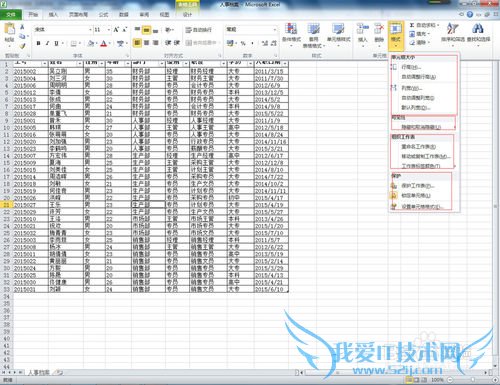This screenshot has height=385, width=500.
Task: Toggle top vertical alignment
Action: [x=137, y=30]
